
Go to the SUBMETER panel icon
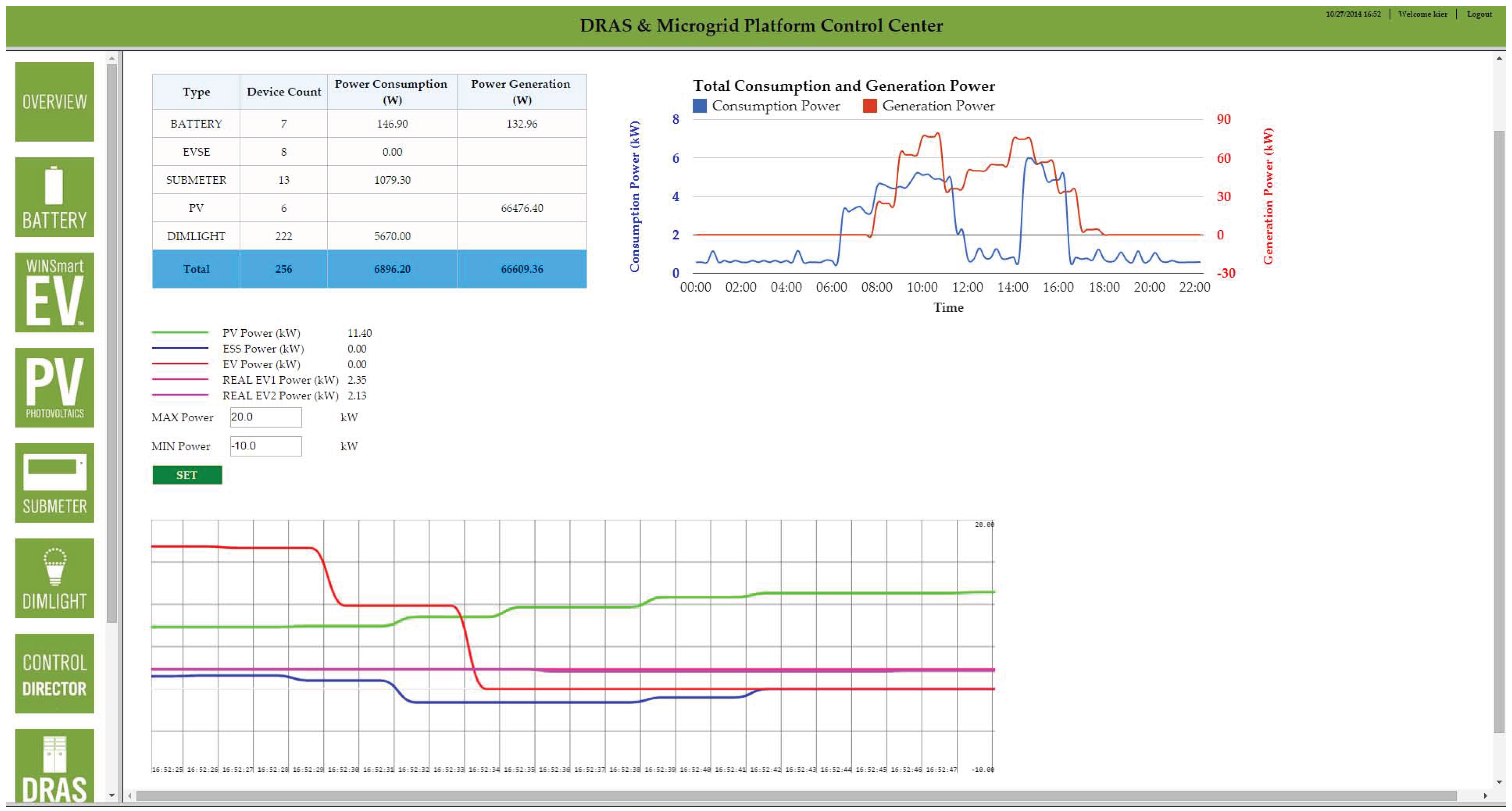pos(54,482)
